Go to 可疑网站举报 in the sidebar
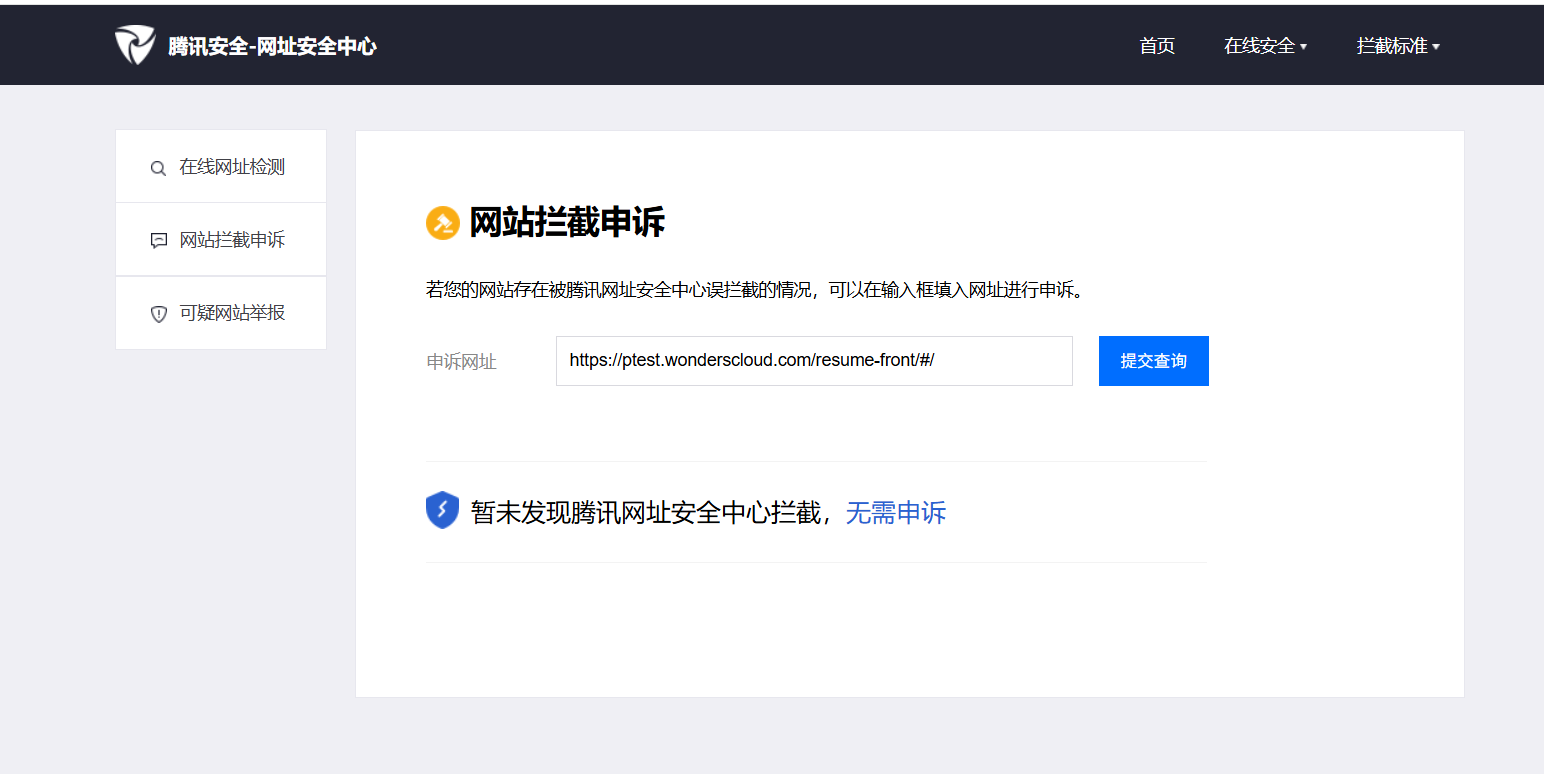Viewport: 1544px width, 774px height. click(221, 313)
